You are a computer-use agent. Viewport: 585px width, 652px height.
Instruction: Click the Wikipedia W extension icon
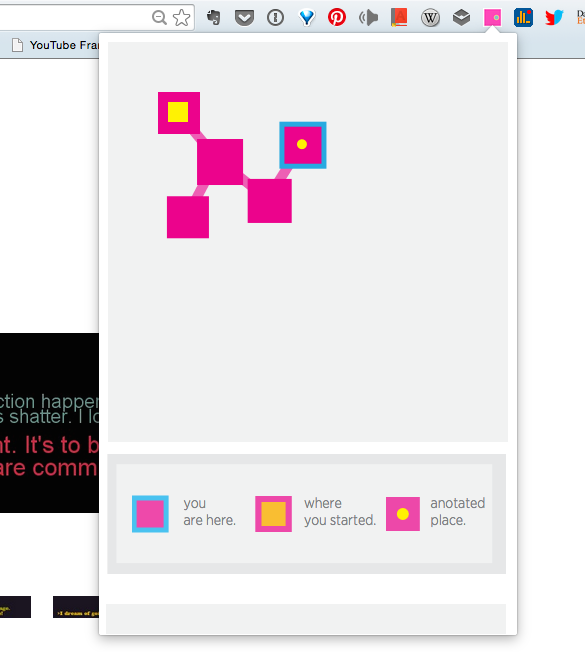[430, 18]
